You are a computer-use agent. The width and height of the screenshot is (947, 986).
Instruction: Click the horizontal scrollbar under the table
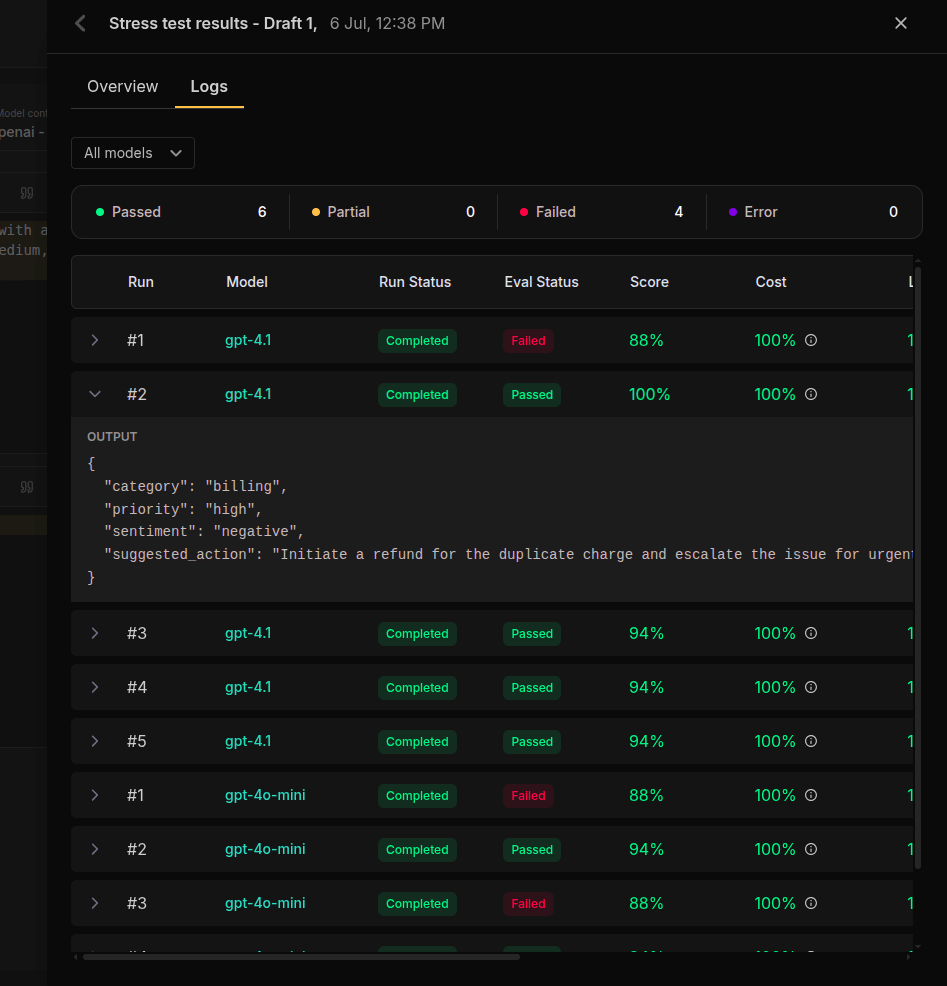click(x=301, y=957)
